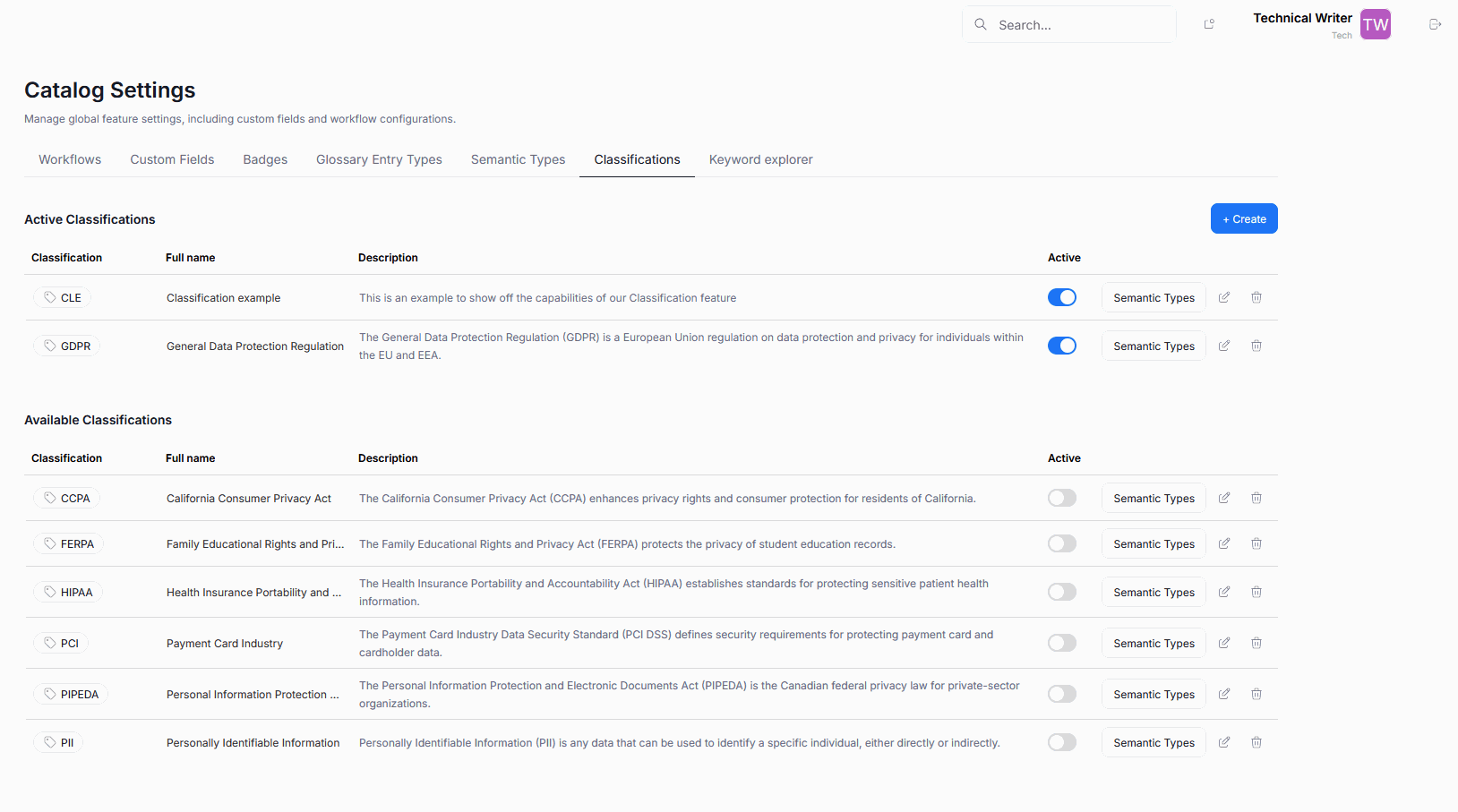Edit the CCPA classification with pencil icon
The image size is (1458, 812).
coord(1224,498)
